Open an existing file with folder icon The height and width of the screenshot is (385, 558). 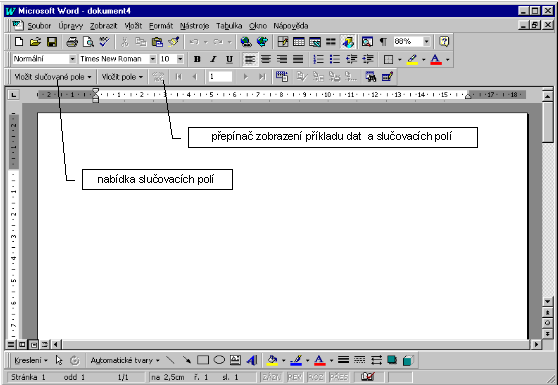pos(35,42)
